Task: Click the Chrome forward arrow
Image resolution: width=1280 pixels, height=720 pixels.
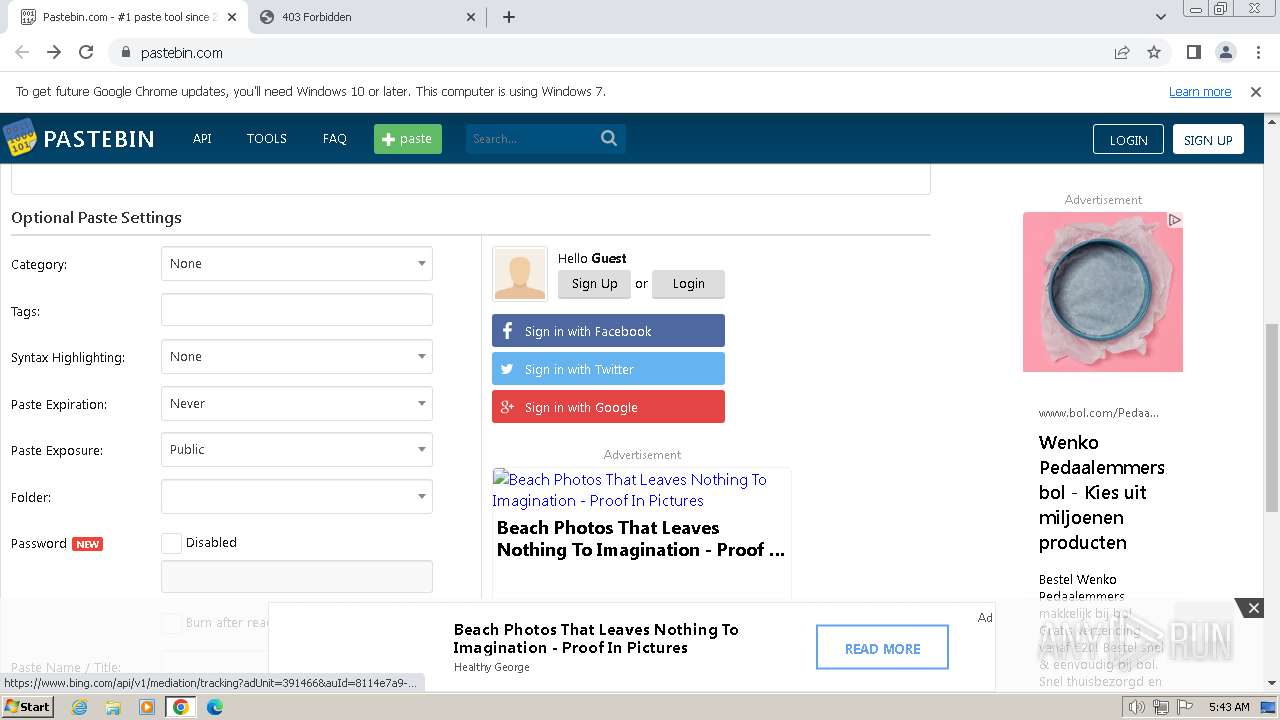Action: click(54, 52)
